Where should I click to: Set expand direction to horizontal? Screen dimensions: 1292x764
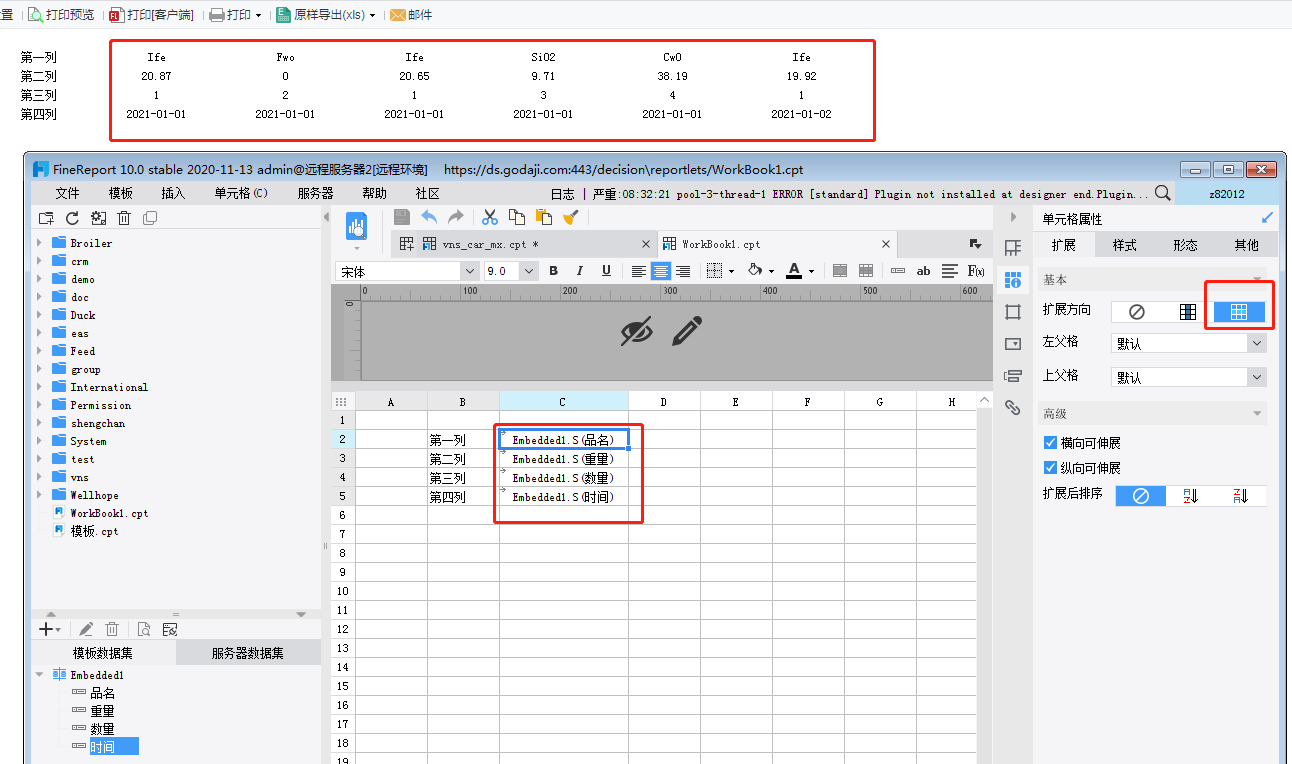pos(1239,312)
